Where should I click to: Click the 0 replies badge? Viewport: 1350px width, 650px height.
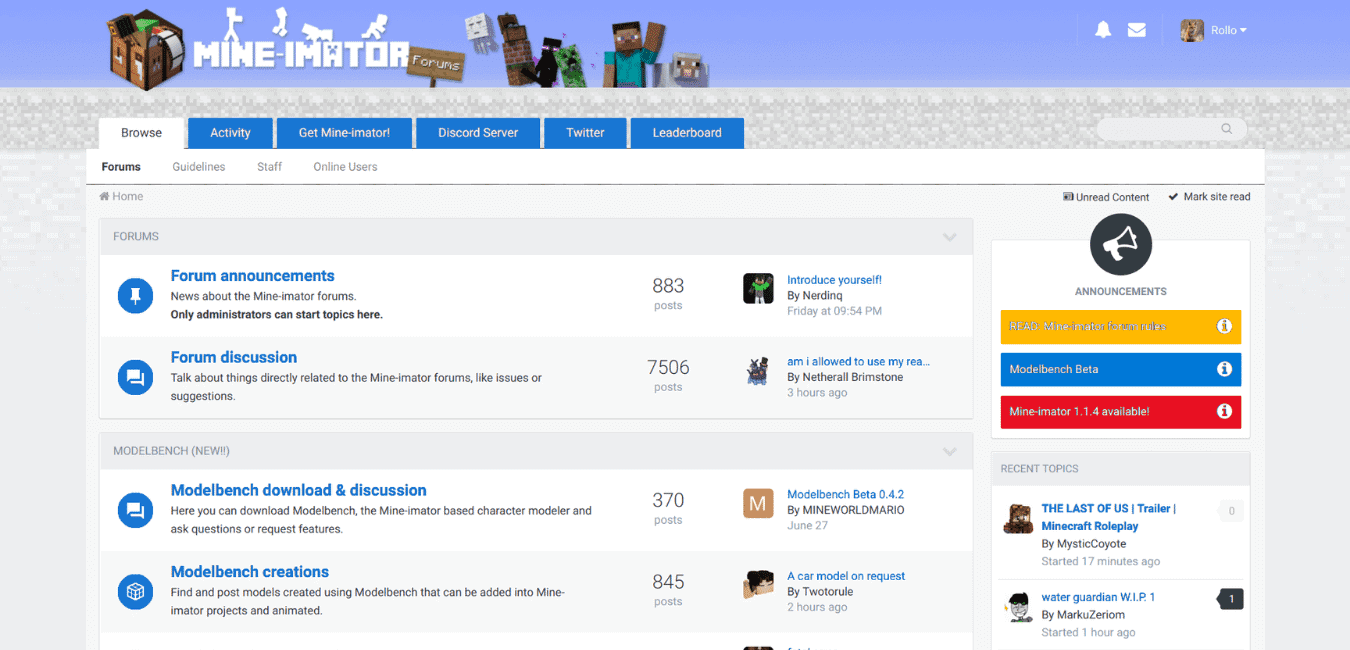pos(1231,511)
